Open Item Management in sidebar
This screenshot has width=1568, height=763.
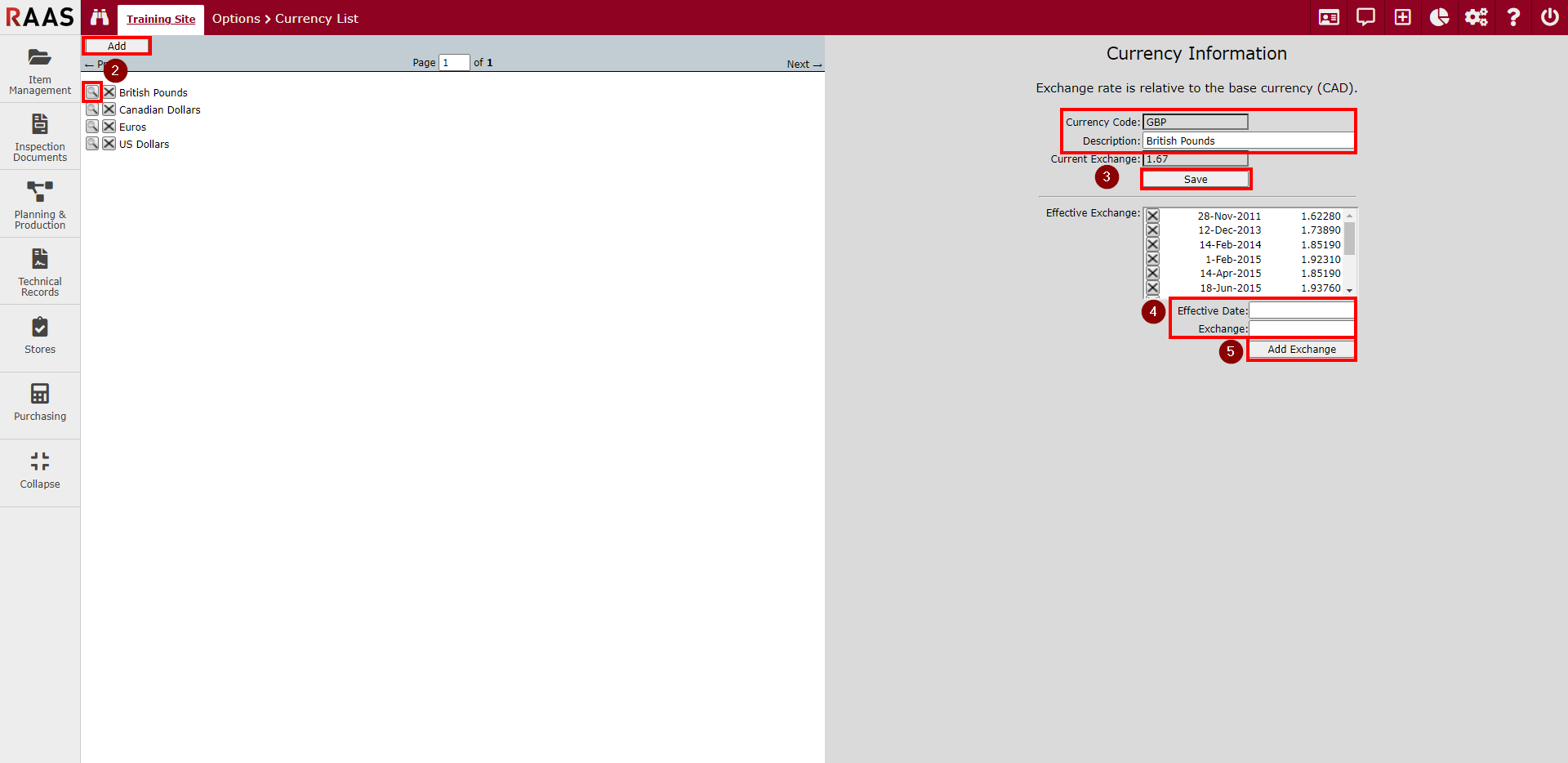[x=40, y=69]
